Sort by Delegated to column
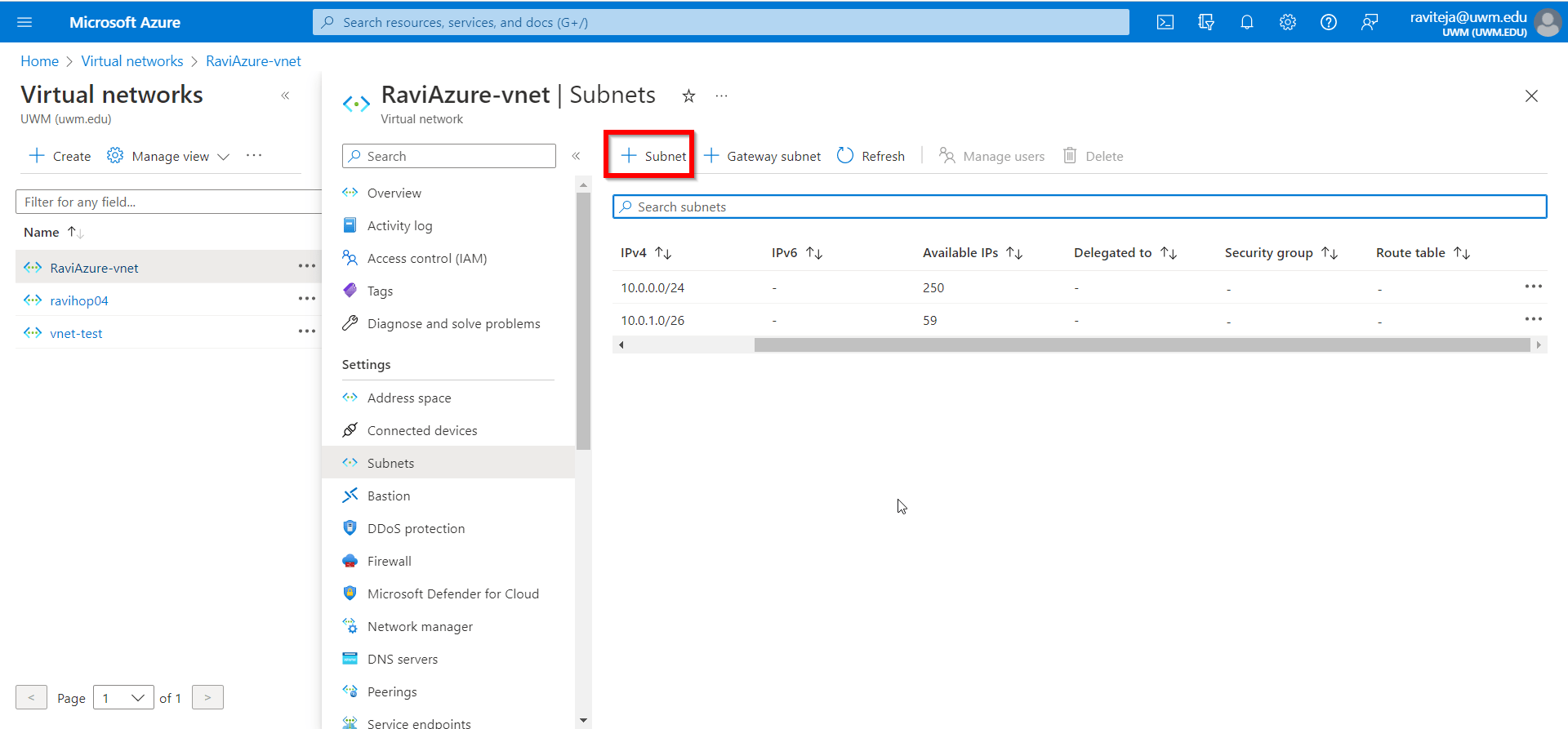Image resolution: width=1568 pixels, height=729 pixels. pos(1125,253)
